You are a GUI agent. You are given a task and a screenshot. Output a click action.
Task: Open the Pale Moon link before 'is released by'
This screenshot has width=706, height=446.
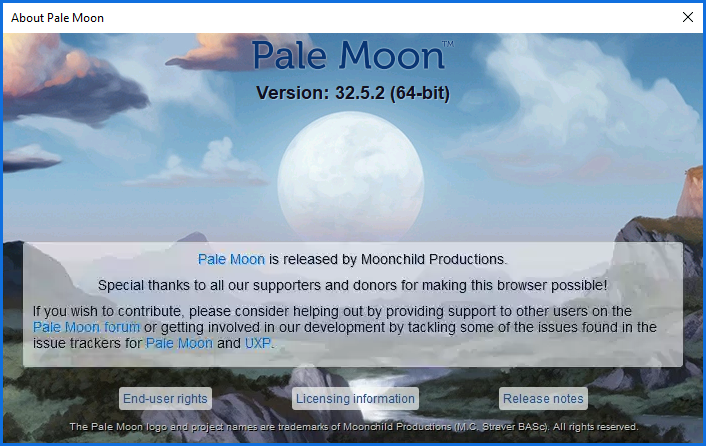231,259
